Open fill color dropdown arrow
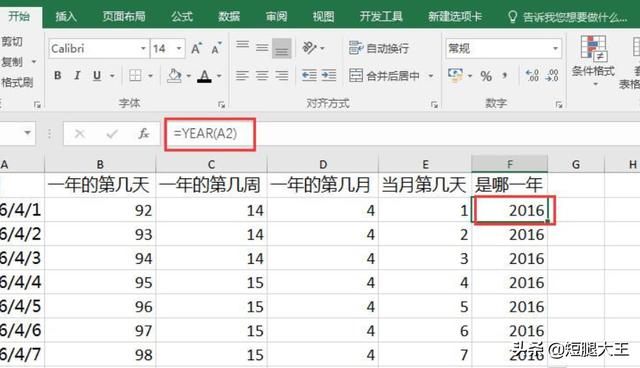 point(188,76)
